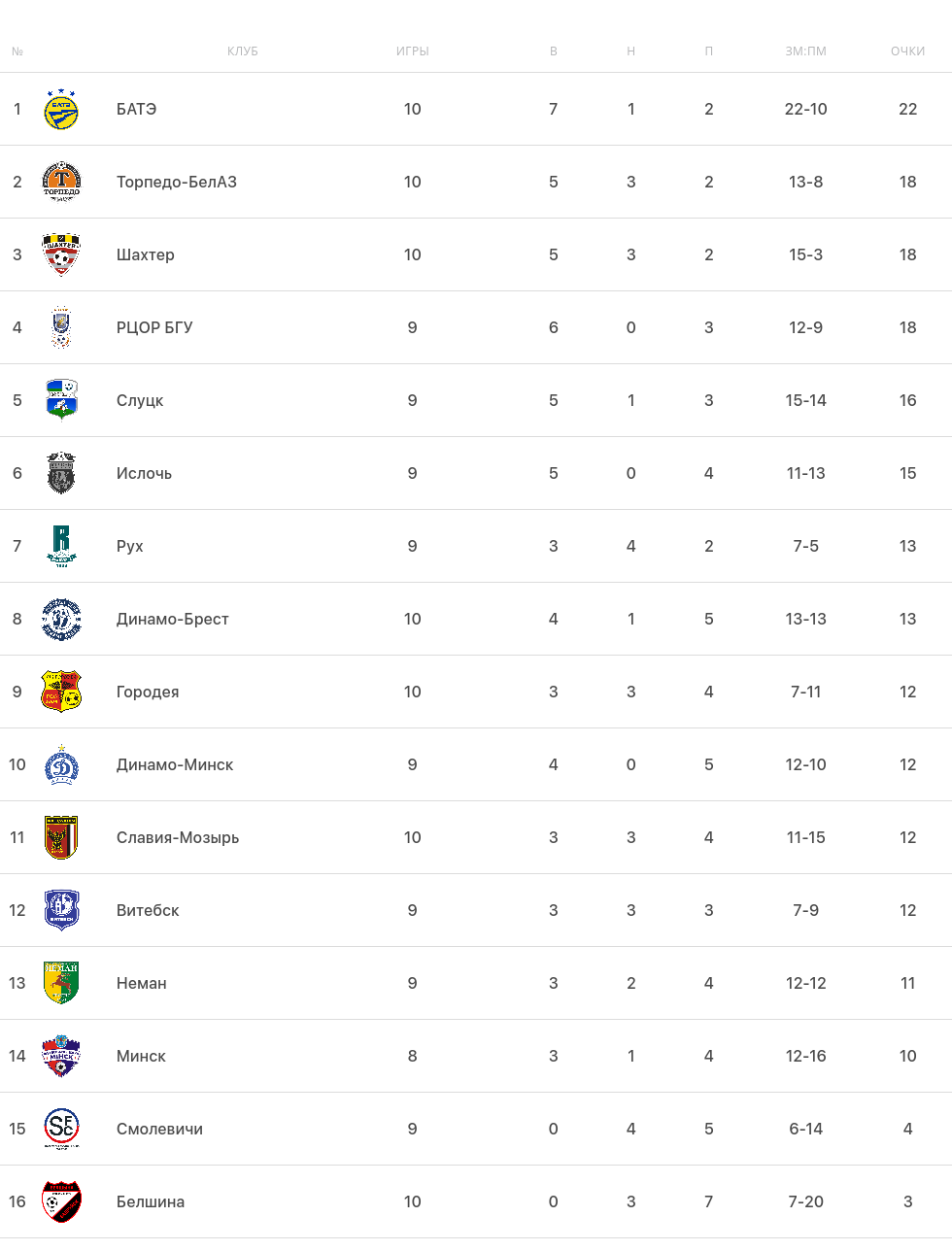
Task: Click the Рух club badge
Action: click(61, 546)
